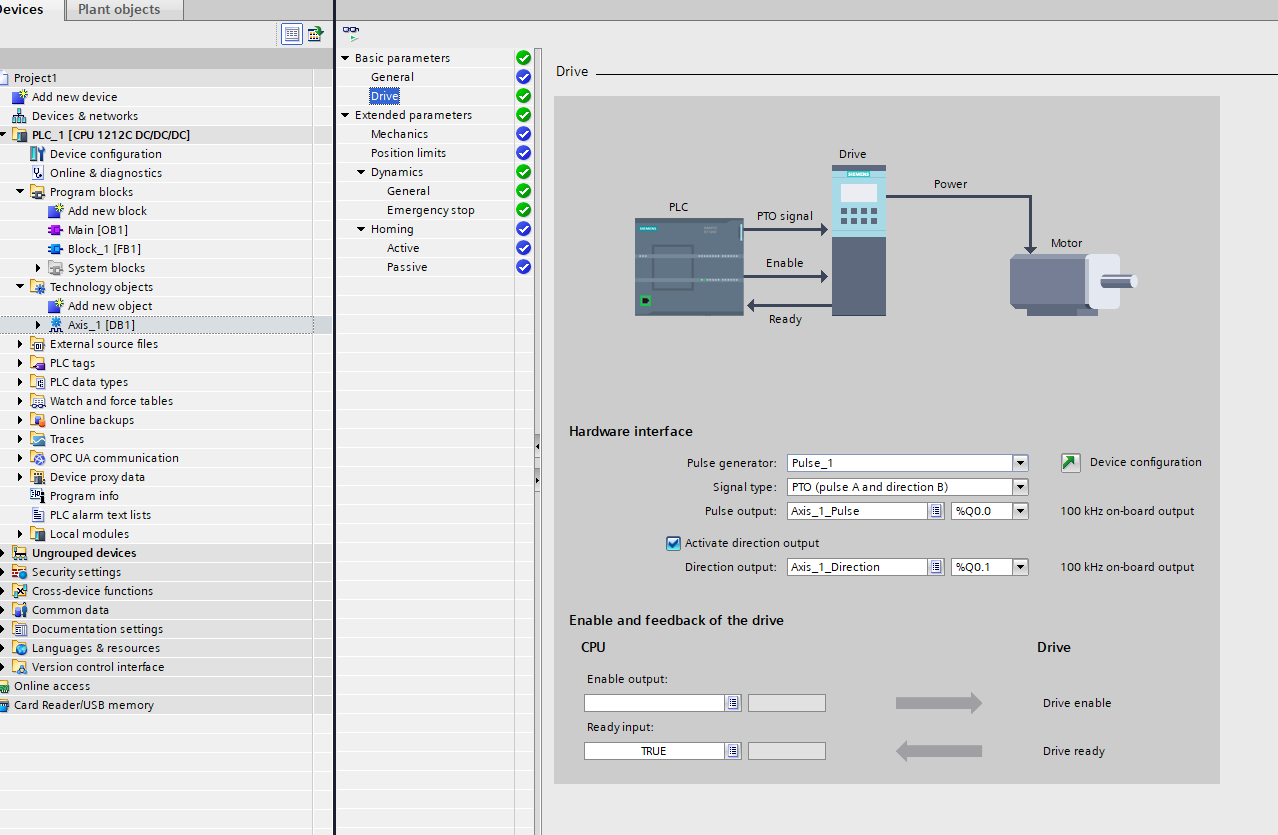1278x835 pixels.
Task: Select Mechanics under Extended parameters
Action: coord(399,134)
